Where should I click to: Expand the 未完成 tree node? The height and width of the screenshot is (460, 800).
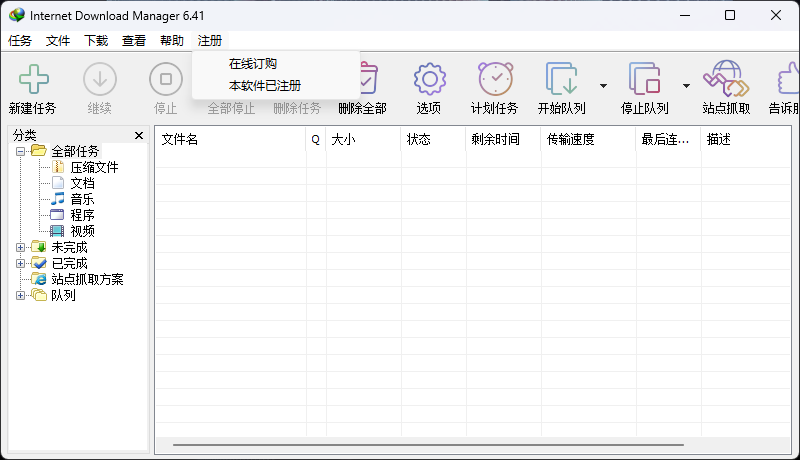click(21, 247)
